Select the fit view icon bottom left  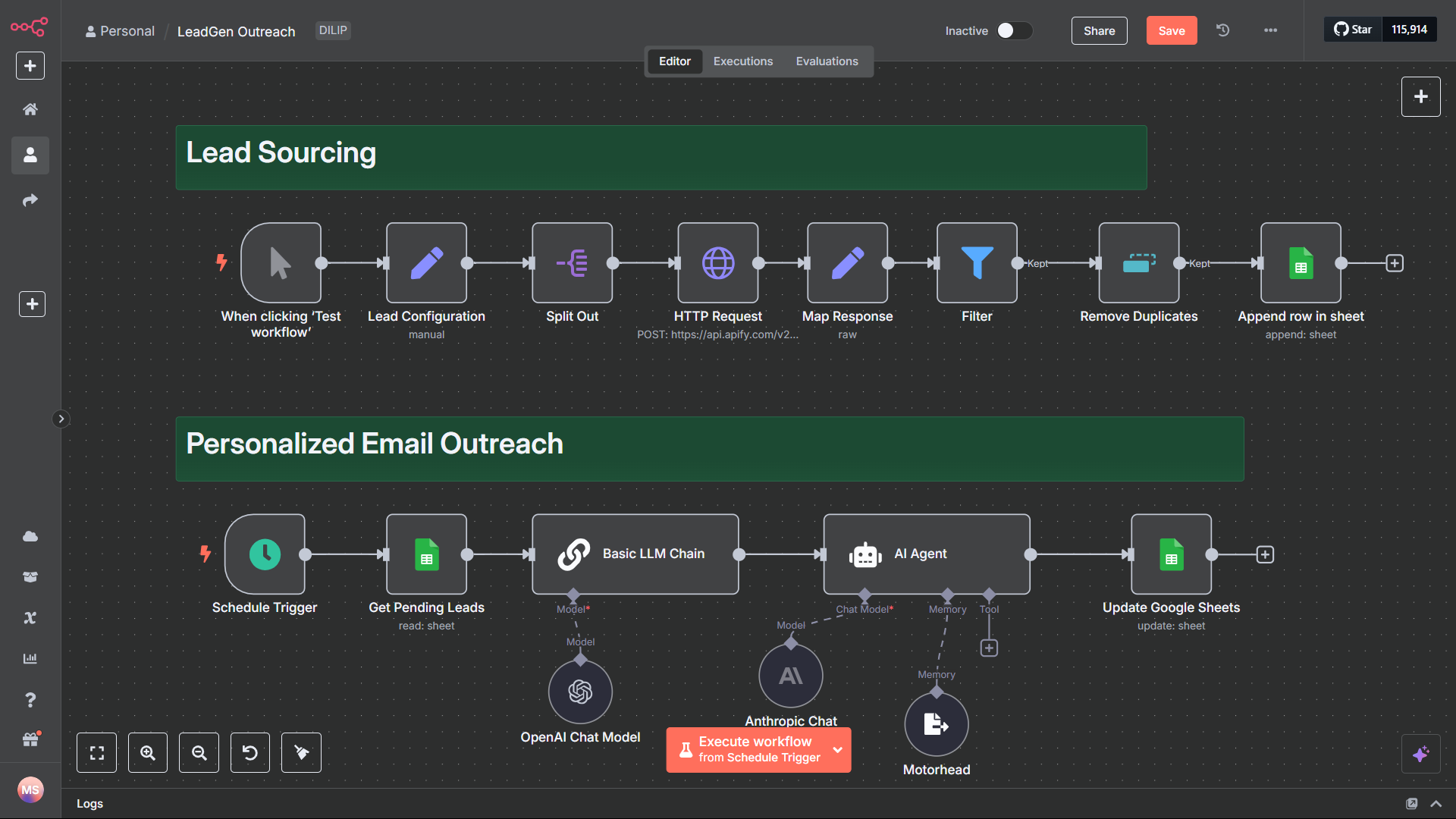pos(97,752)
